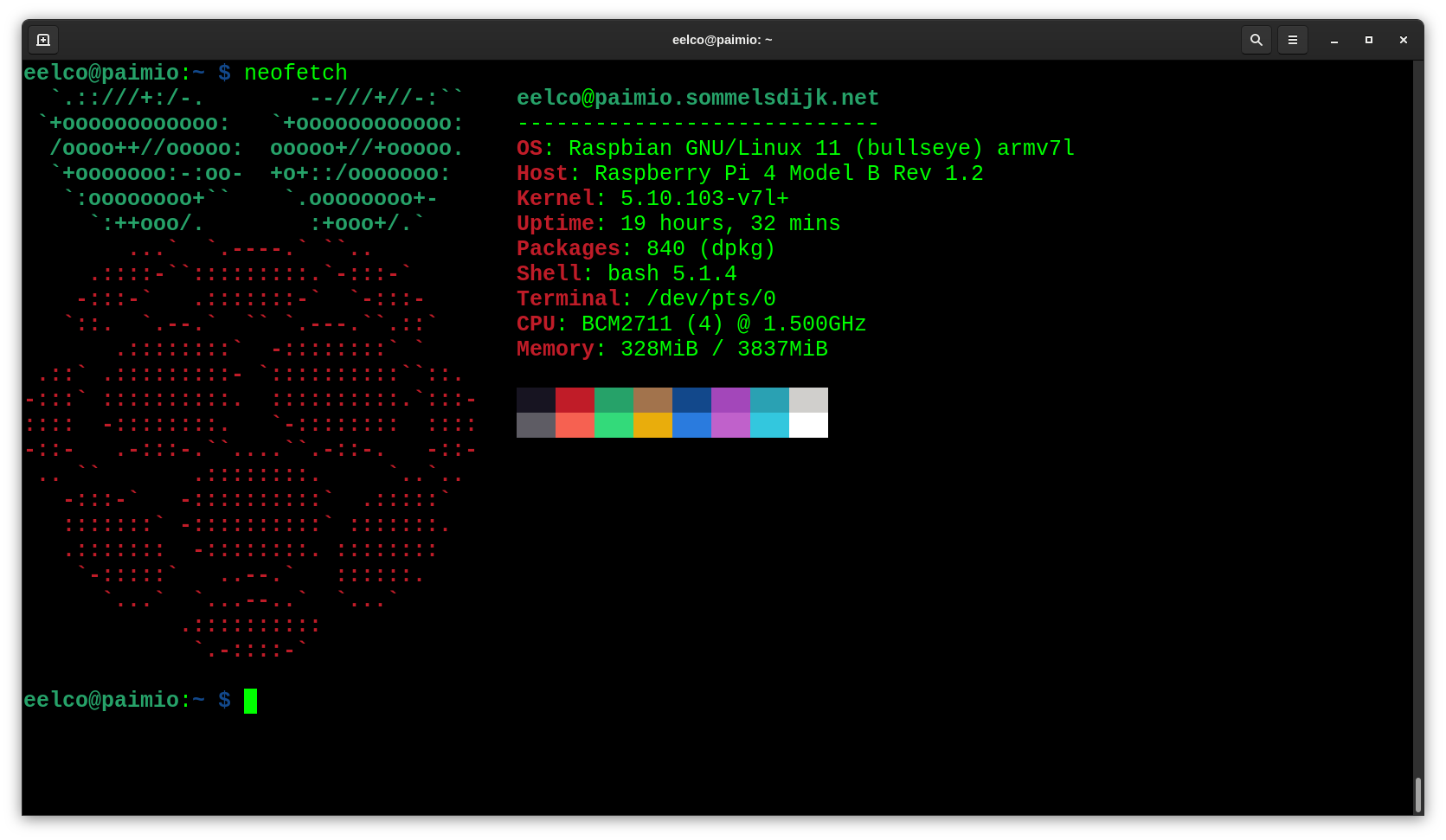The height and width of the screenshot is (840, 1446).
Task: Click the bright green color swatch
Action: (x=614, y=425)
